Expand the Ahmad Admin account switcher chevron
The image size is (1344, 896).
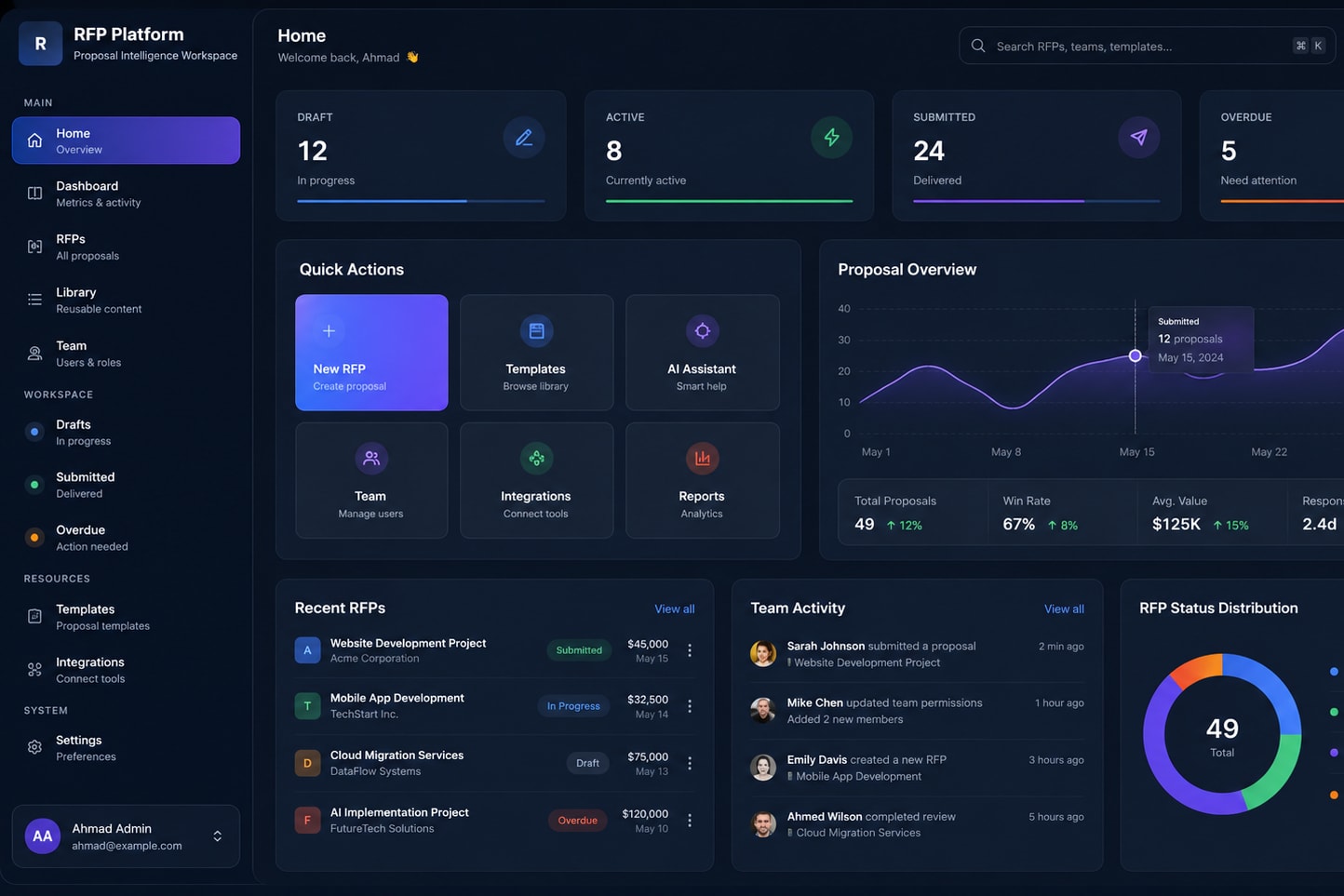click(x=217, y=836)
